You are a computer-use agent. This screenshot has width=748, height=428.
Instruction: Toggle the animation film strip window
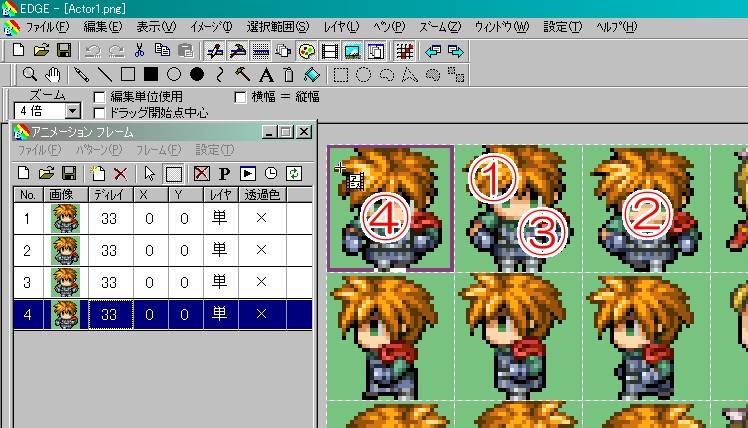click(x=330, y=51)
